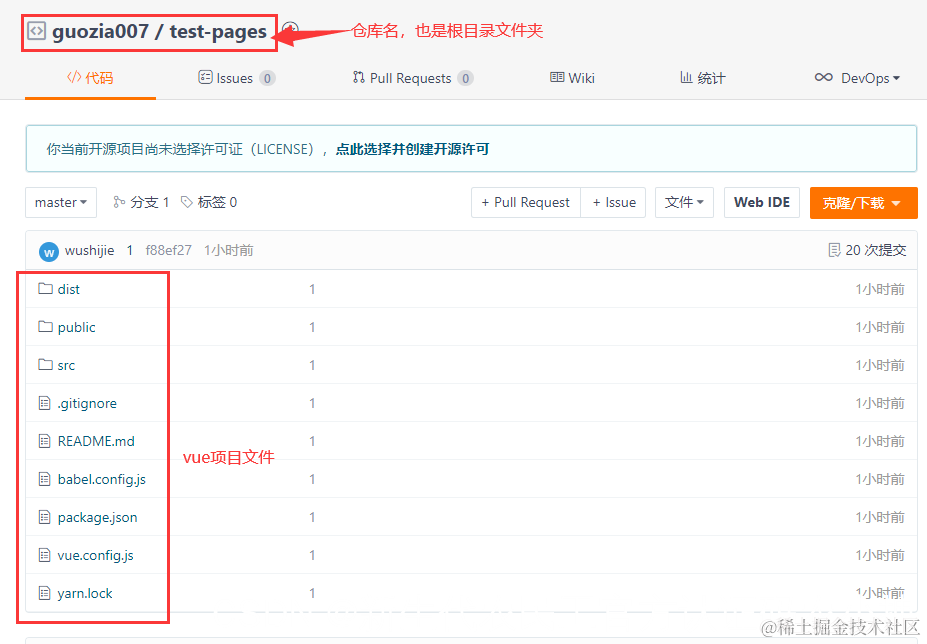
Task: Launch the Web IDE button
Action: 762,202
